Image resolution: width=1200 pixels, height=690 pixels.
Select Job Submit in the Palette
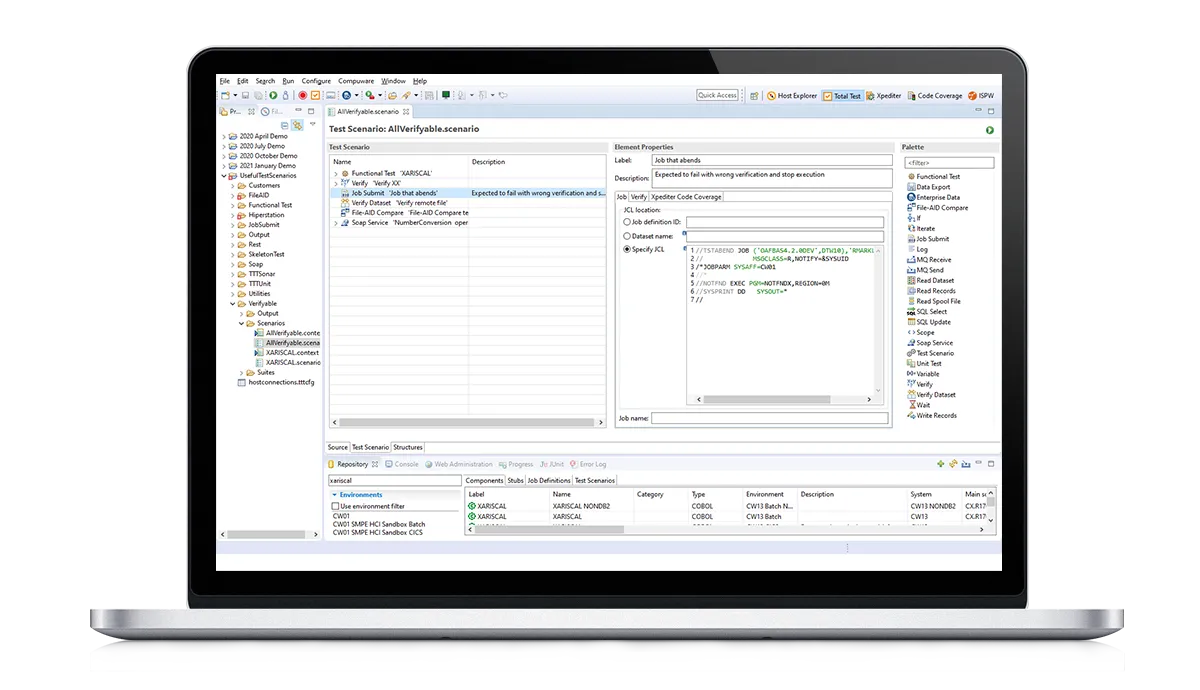click(x=928, y=239)
